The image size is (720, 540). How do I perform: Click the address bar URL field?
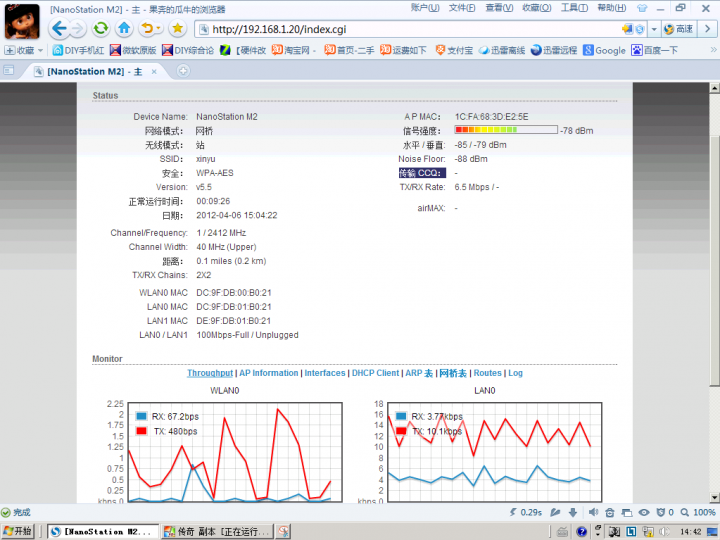coord(409,29)
